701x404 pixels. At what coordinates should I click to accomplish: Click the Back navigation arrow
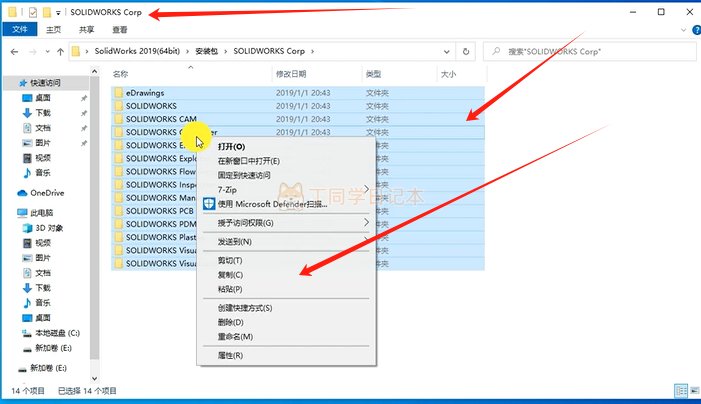pos(14,52)
